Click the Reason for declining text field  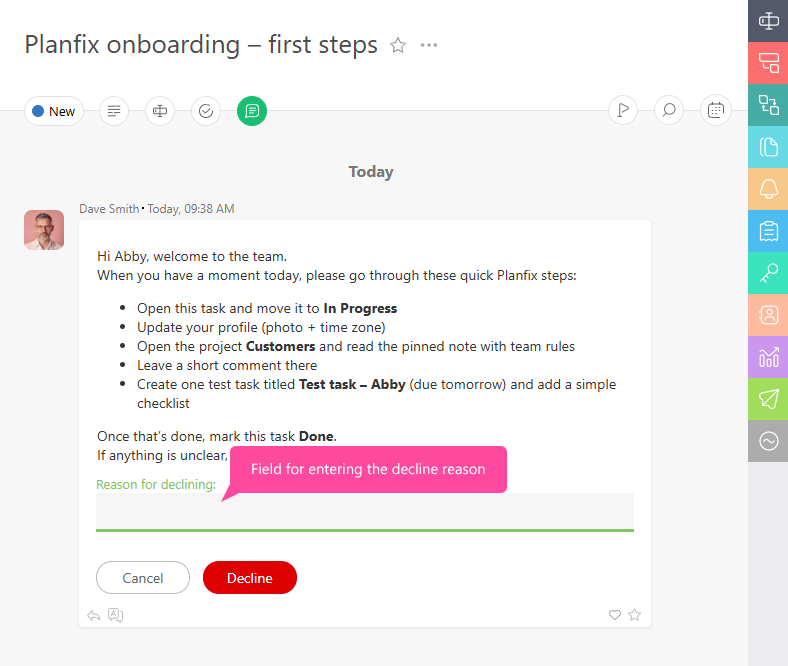(365, 511)
